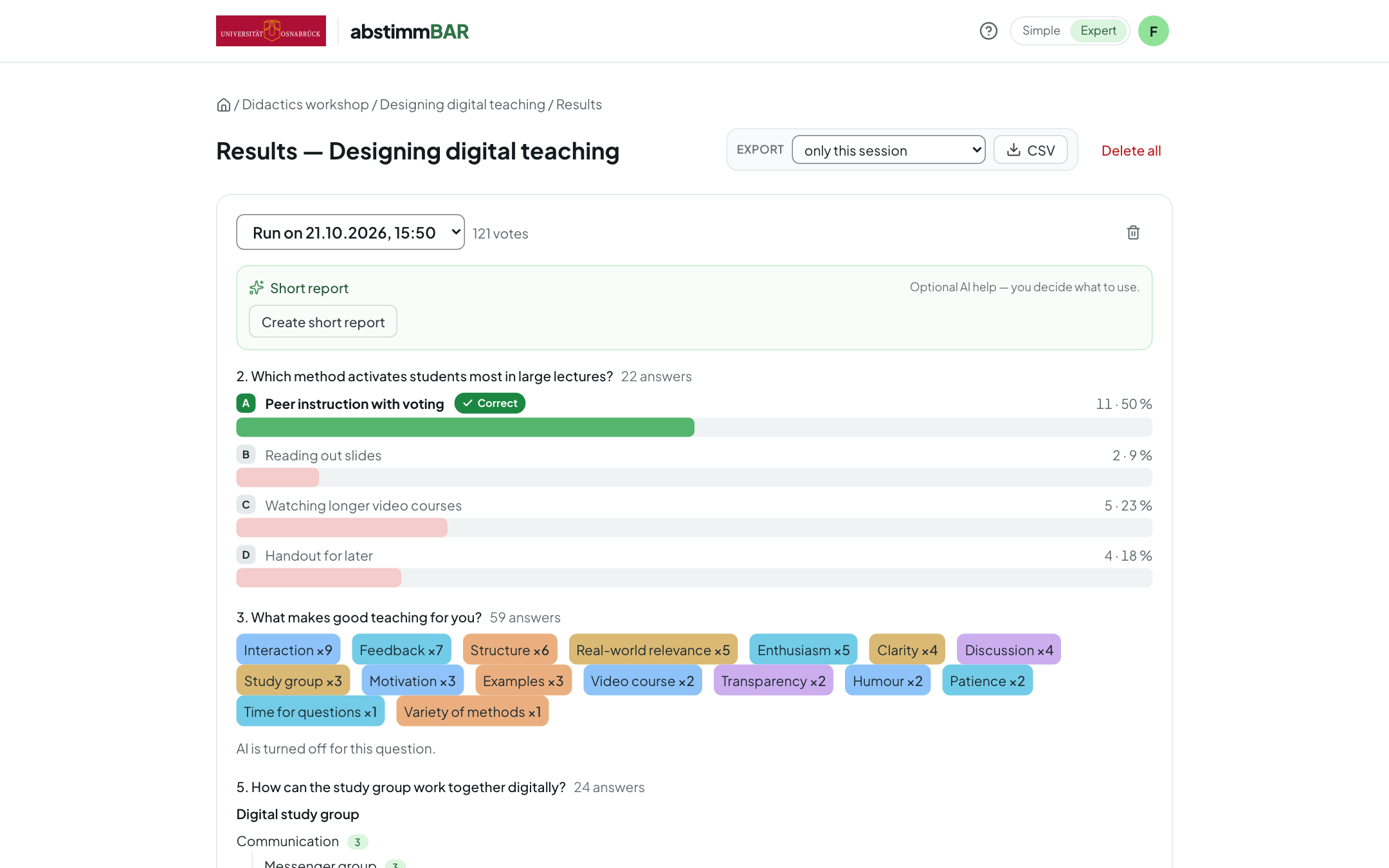Viewport: 1389px width, 868px height.
Task: Switch to Simple mode
Action: 1040,31
